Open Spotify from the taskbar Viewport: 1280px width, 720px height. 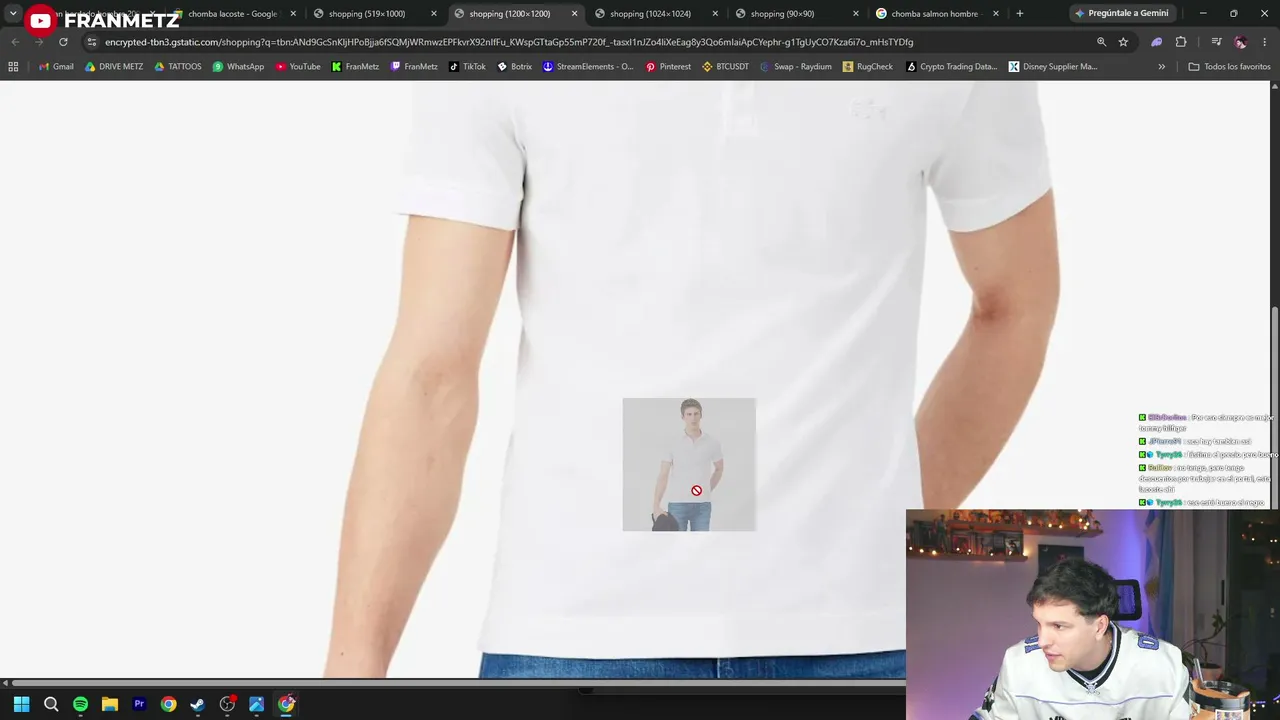[80, 704]
